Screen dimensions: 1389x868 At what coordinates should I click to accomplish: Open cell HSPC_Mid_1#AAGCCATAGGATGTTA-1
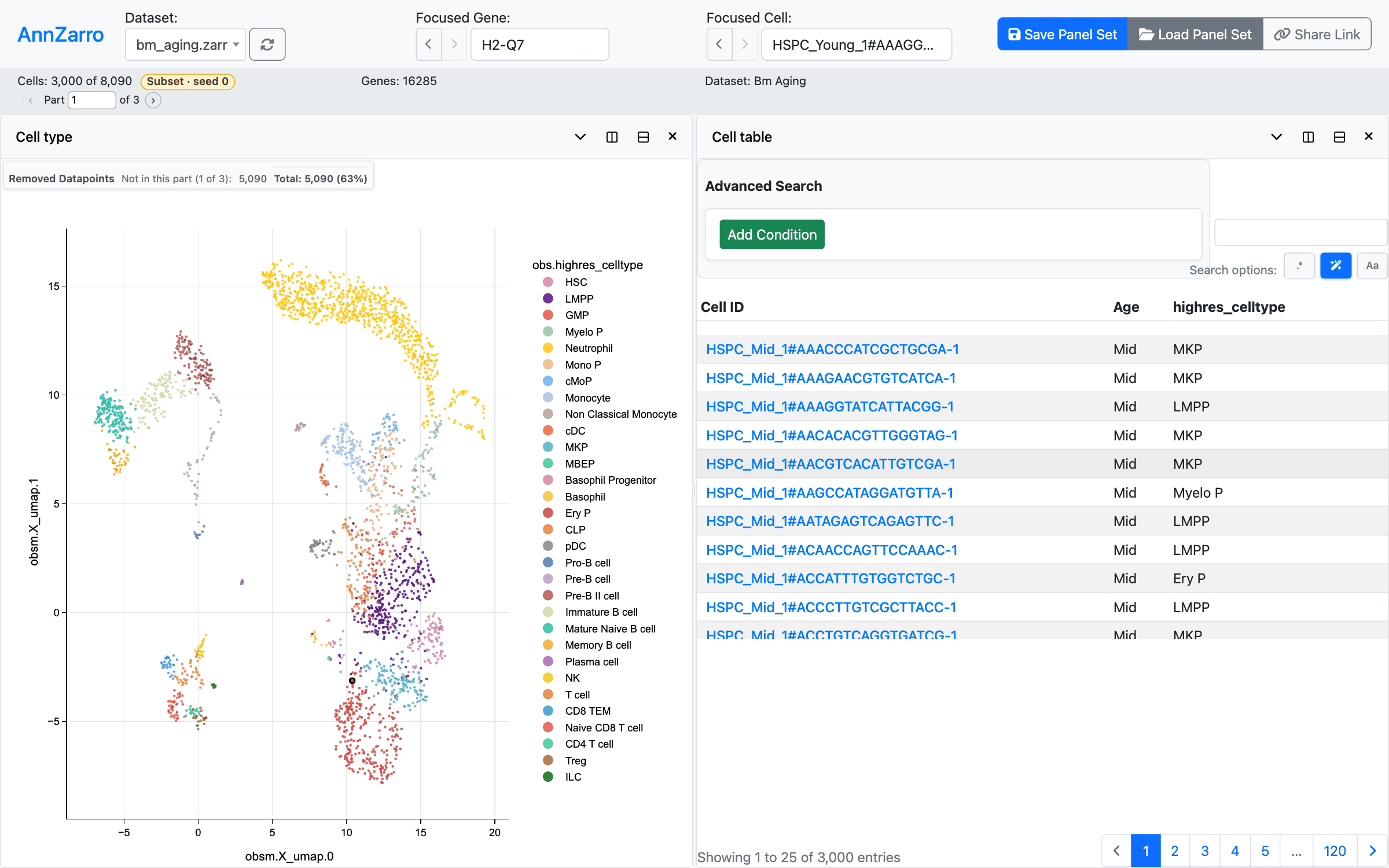[x=829, y=493]
